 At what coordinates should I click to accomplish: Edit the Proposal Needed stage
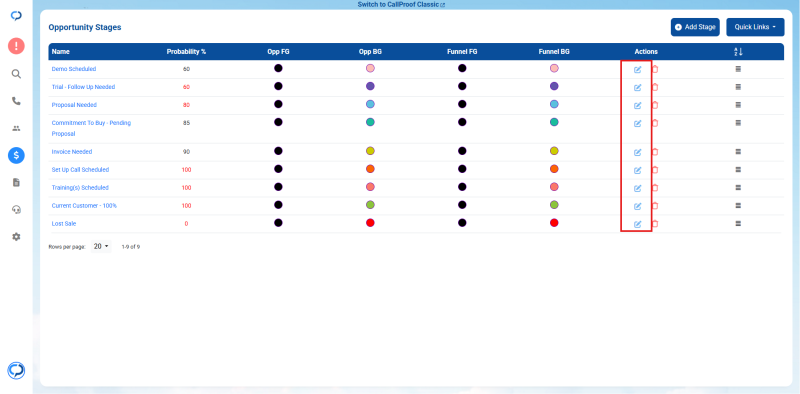(637, 105)
